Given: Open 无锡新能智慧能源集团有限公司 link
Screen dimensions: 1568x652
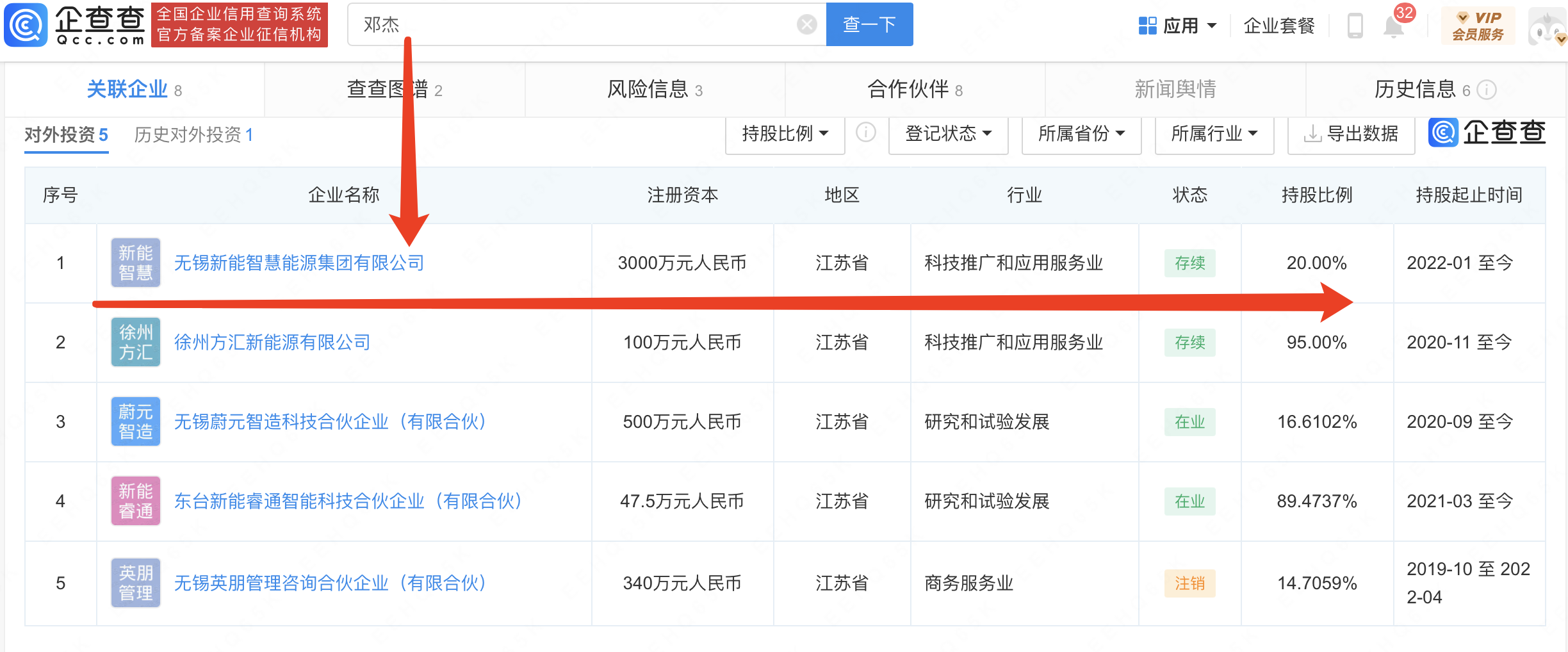Looking at the screenshot, I should point(299,263).
